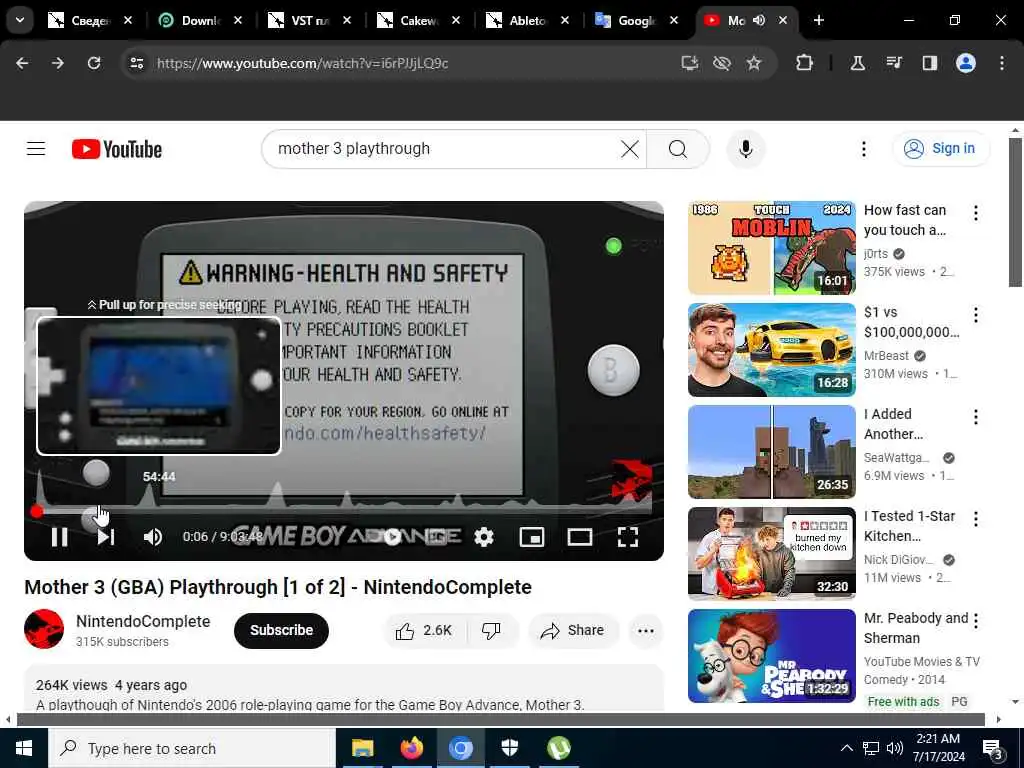This screenshot has height=768, width=1024.
Task: Search with your voice microphone
Action: coord(745,149)
